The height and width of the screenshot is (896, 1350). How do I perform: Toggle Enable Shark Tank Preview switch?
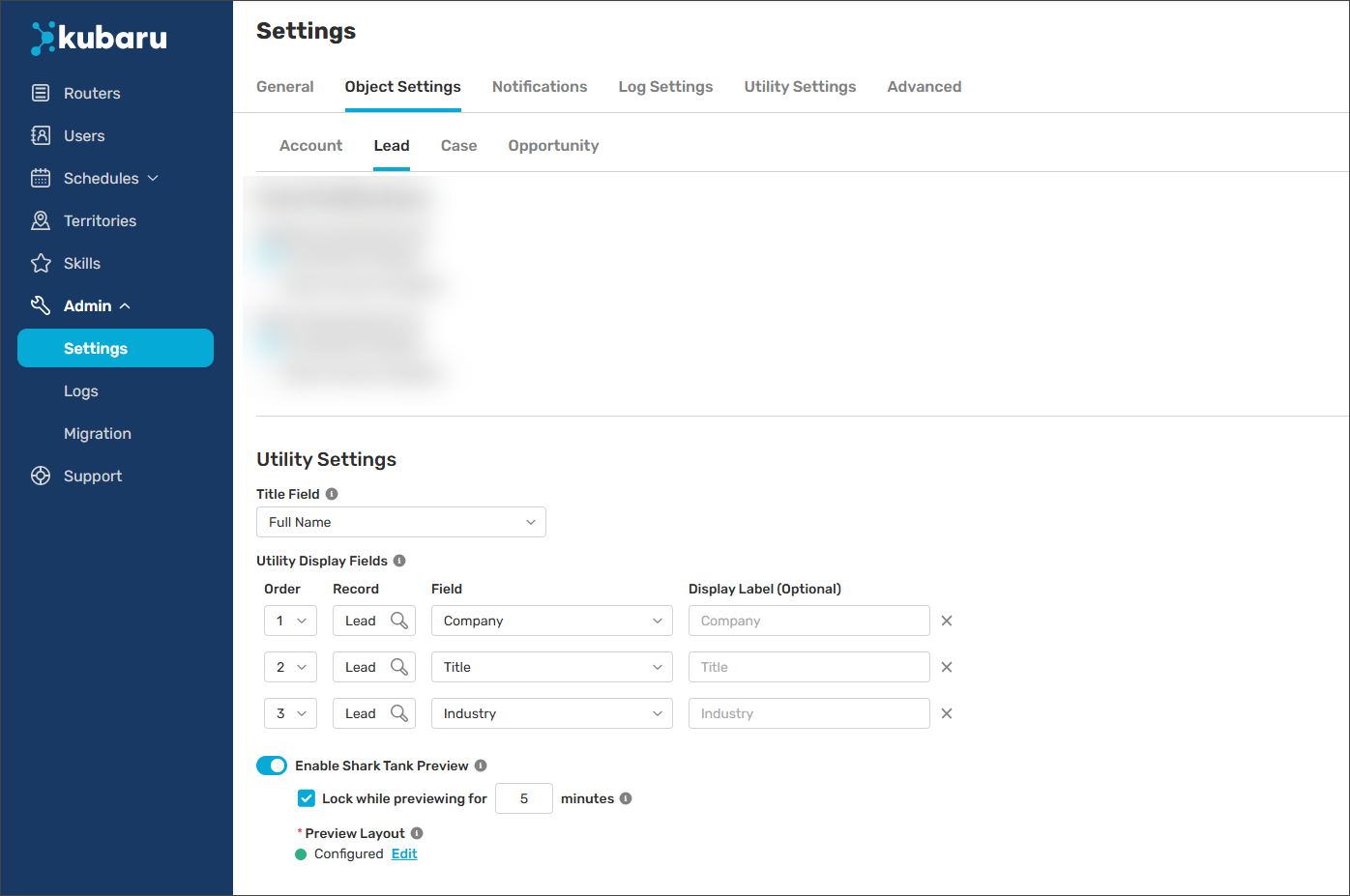click(272, 766)
